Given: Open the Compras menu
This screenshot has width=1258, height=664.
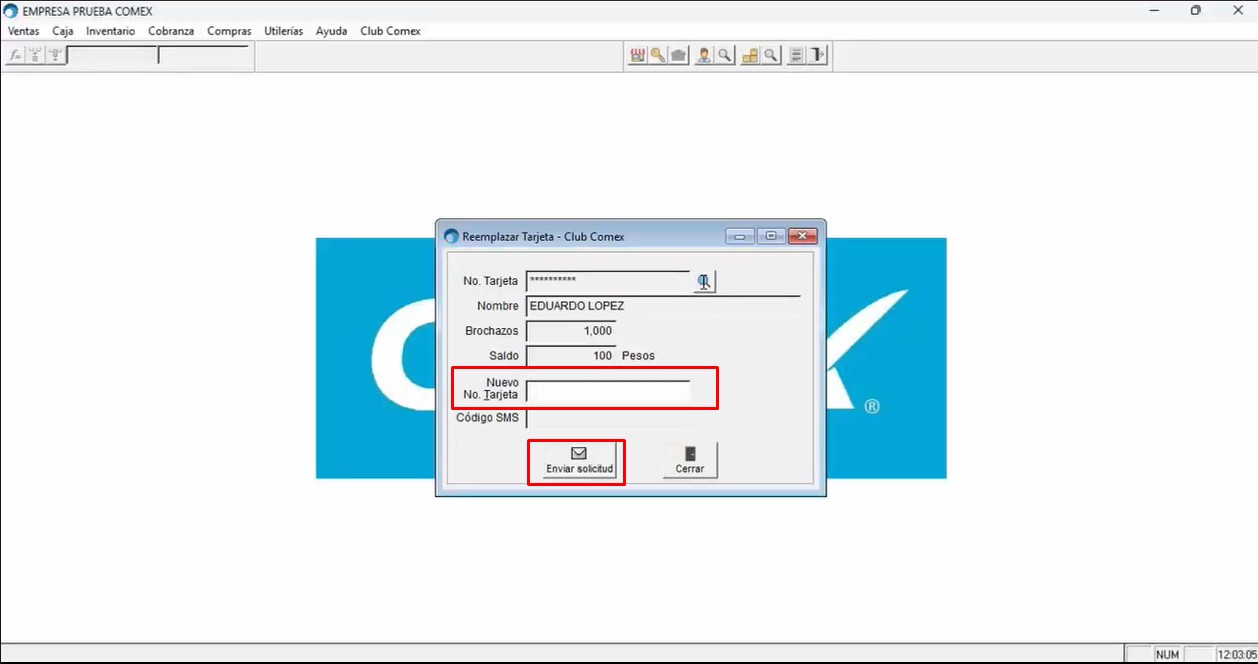Looking at the screenshot, I should pyautogui.click(x=229, y=31).
